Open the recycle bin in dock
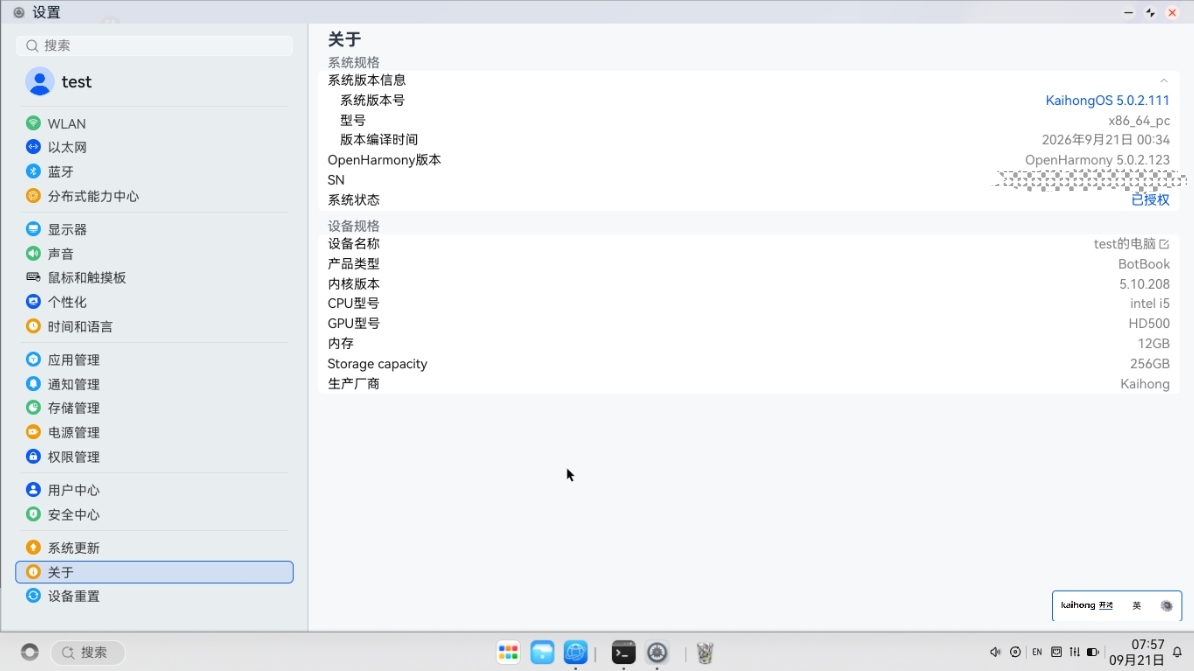The width and height of the screenshot is (1194, 671). pos(705,653)
